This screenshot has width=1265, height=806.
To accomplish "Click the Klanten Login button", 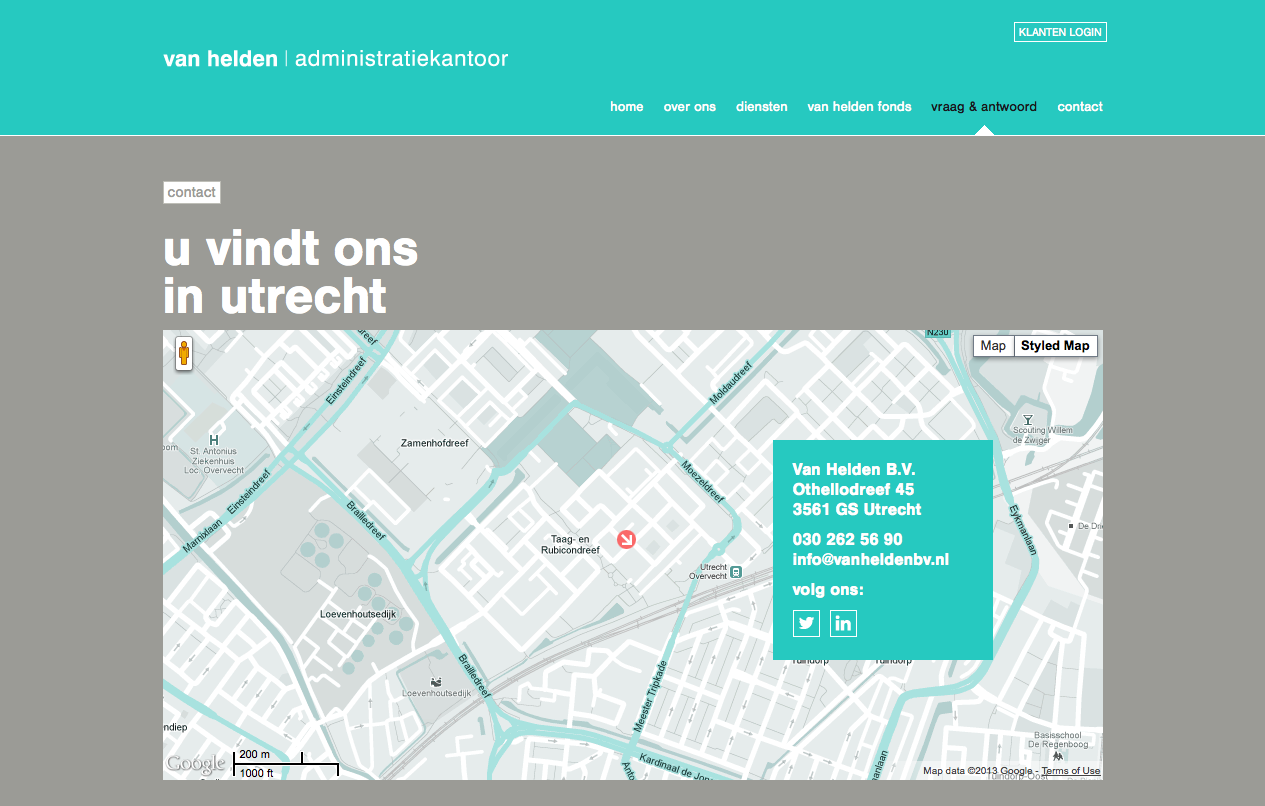I will click(x=1060, y=32).
